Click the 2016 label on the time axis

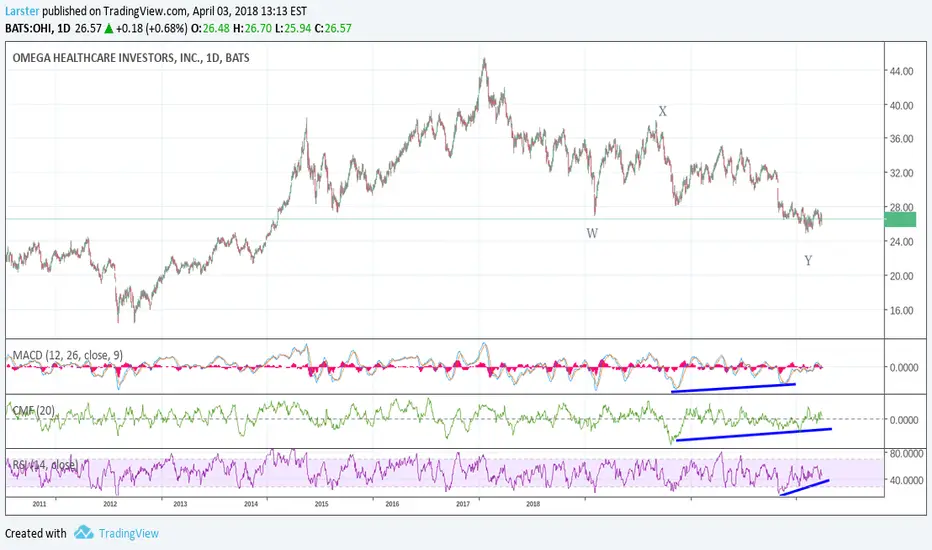(x=392, y=504)
